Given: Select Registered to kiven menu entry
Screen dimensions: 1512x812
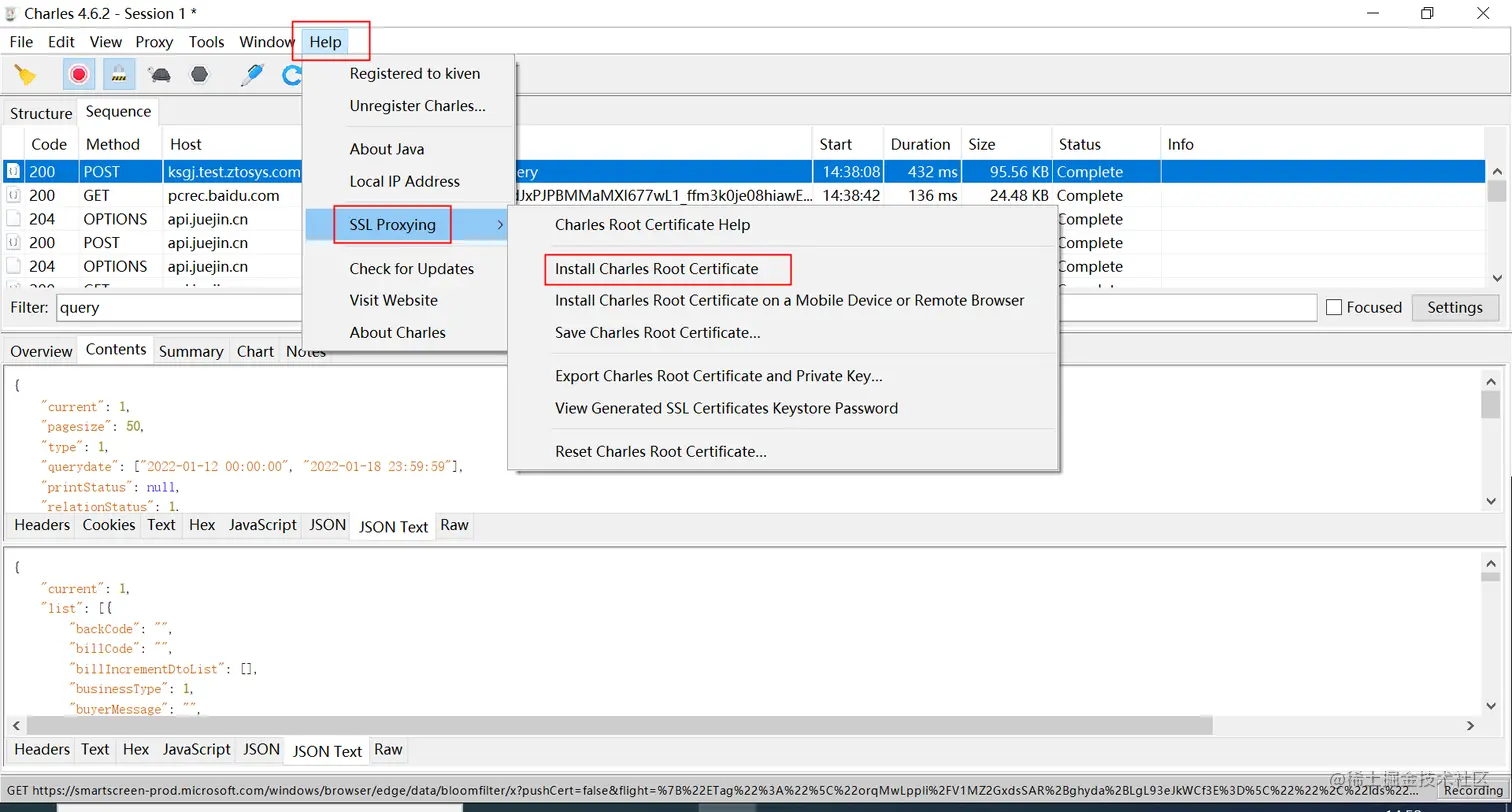Looking at the screenshot, I should [x=414, y=74].
